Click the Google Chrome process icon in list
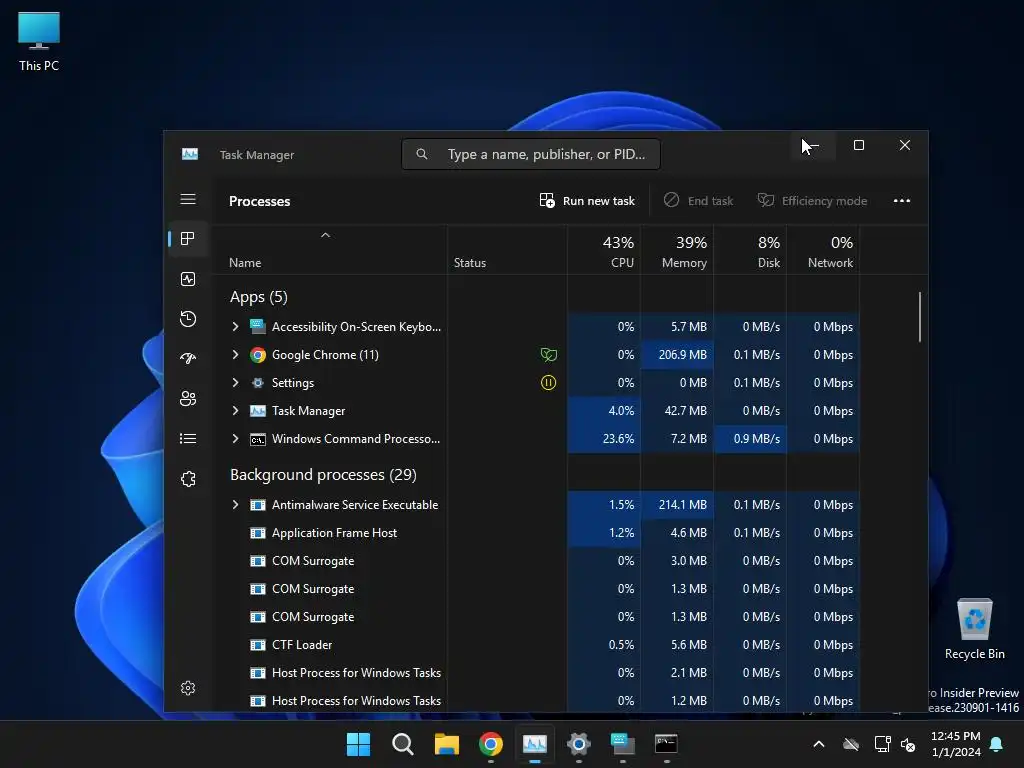The height and width of the screenshot is (768, 1024). coord(258,355)
